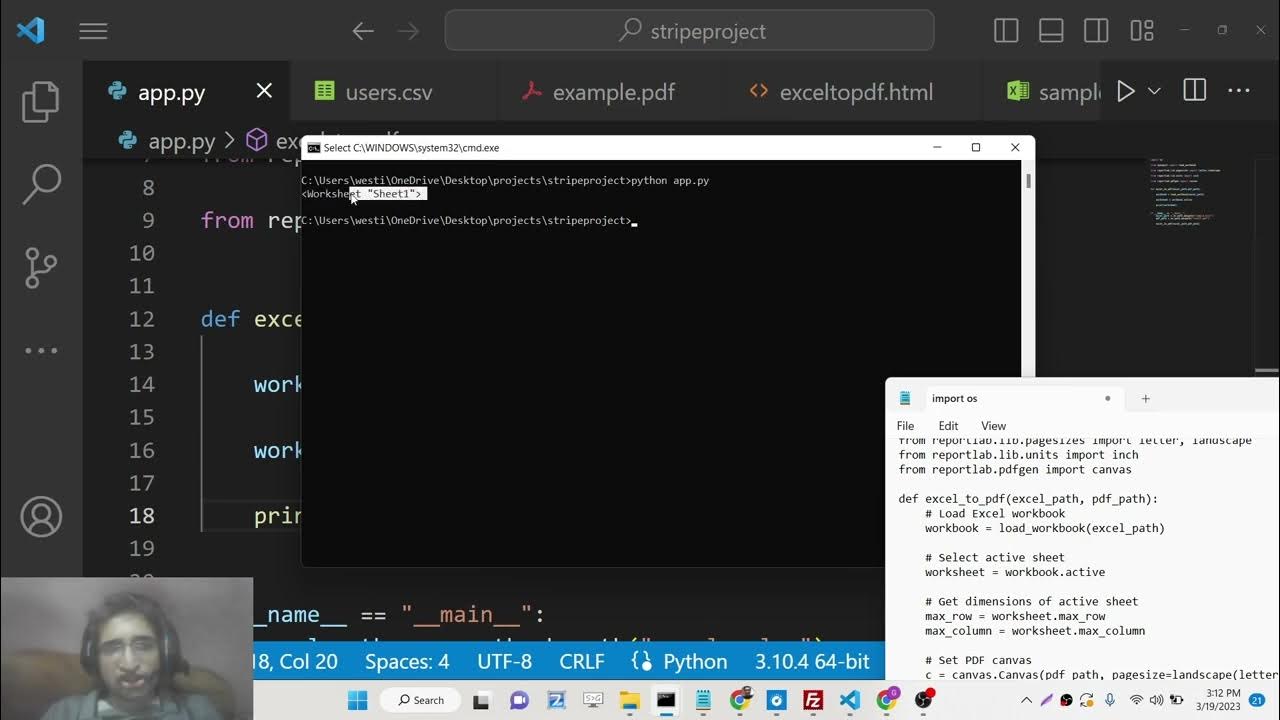Open the hamburger application menu
The width and height of the screenshot is (1280, 720).
click(x=93, y=32)
